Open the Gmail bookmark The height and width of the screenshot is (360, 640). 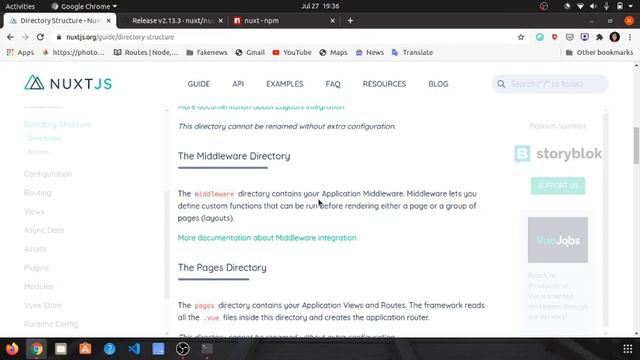click(250, 52)
